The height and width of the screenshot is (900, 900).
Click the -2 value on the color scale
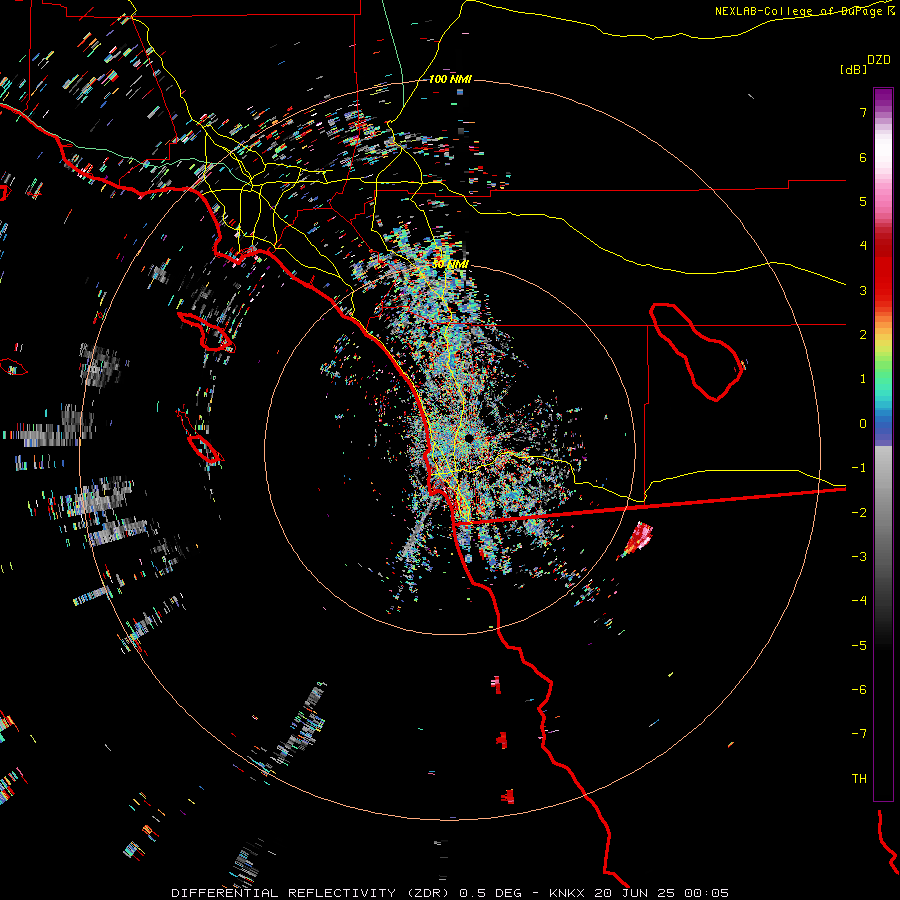[x=859, y=513]
